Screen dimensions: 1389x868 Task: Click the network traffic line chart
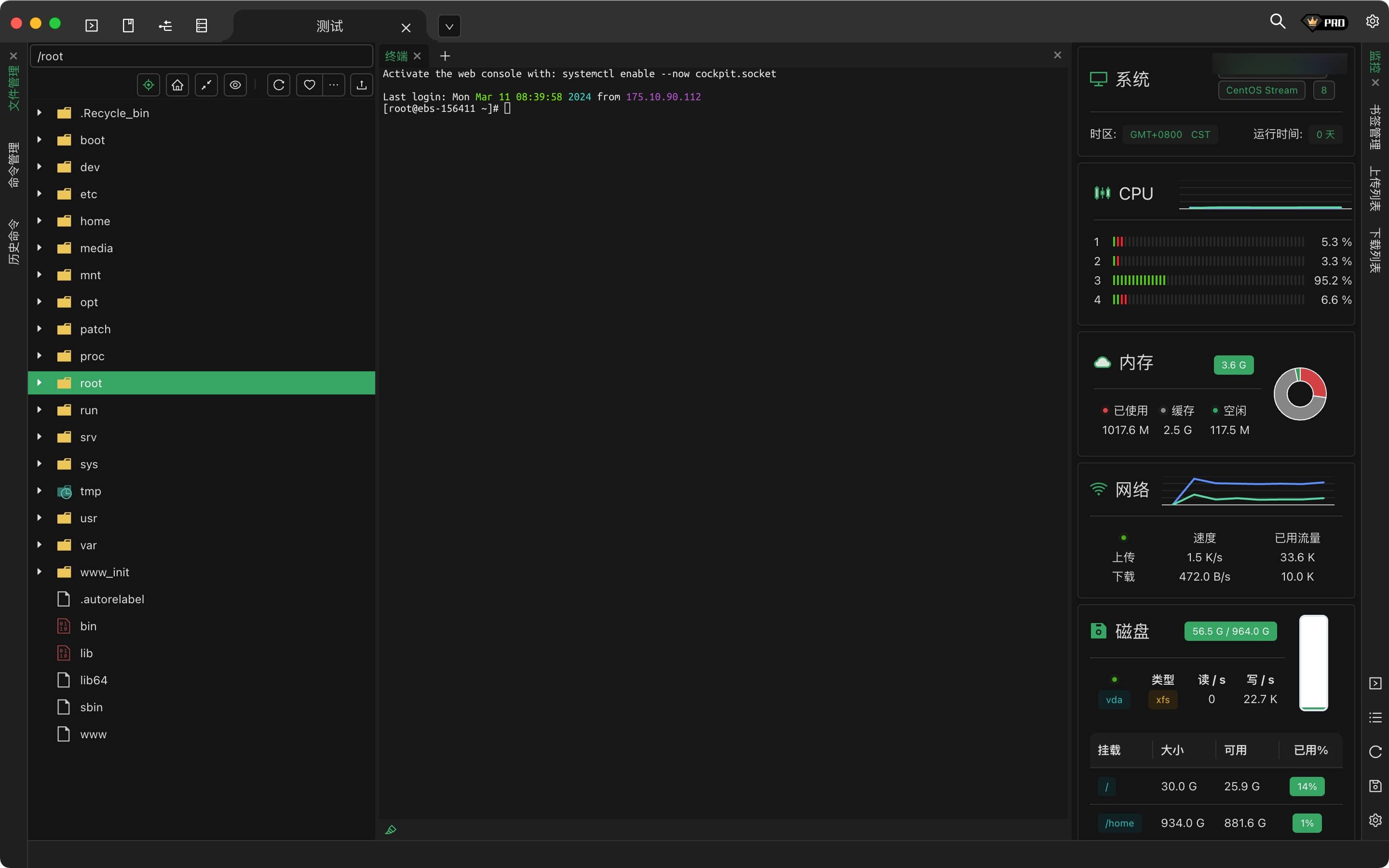pyautogui.click(x=1248, y=491)
